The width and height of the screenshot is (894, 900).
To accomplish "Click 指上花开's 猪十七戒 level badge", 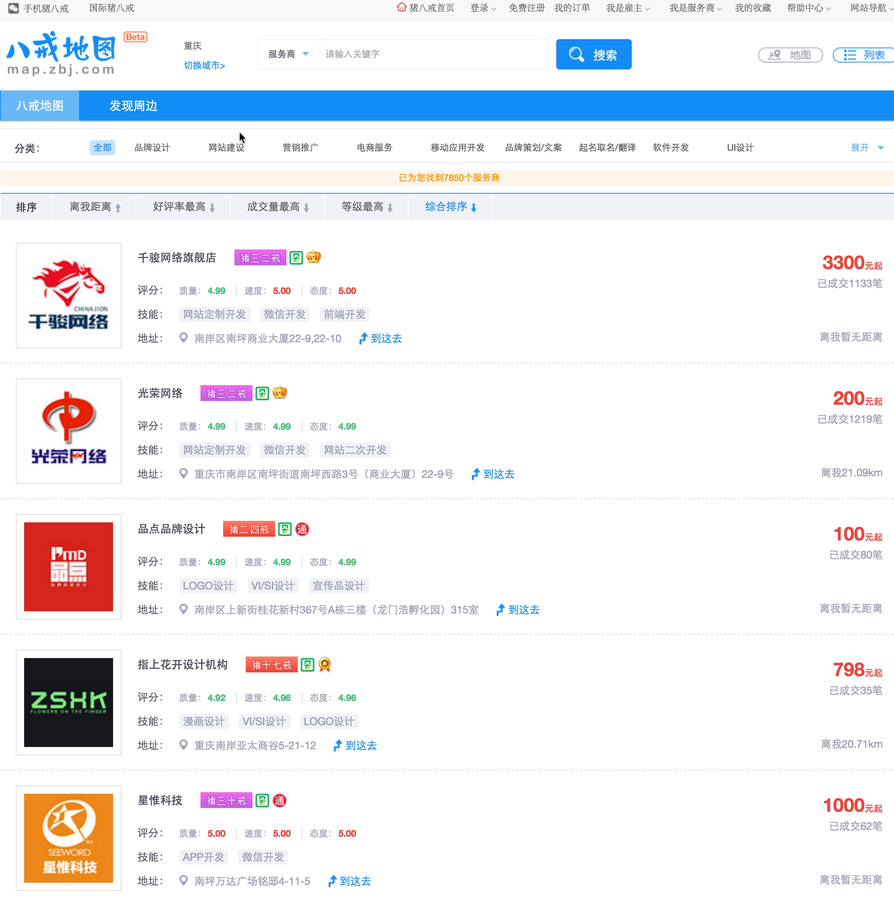I will coord(271,665).
